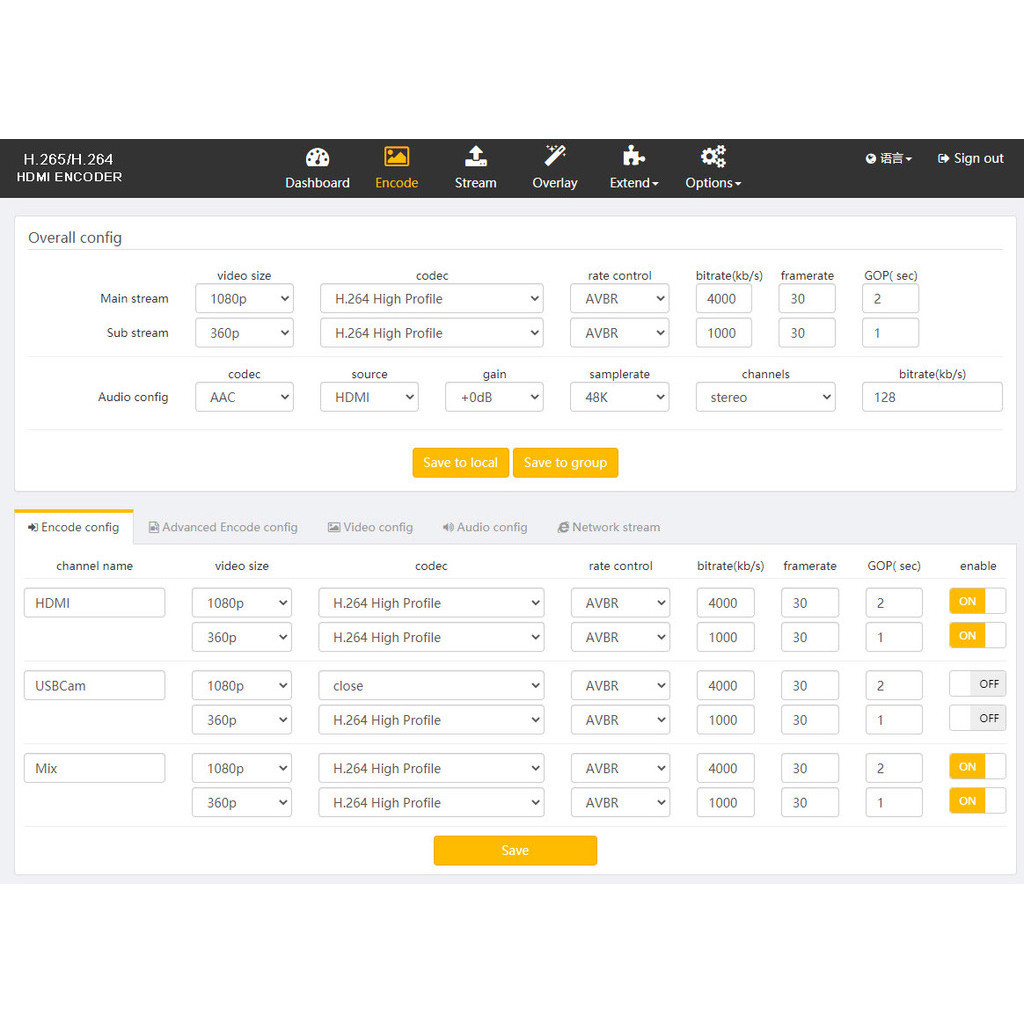Open the Network stream tab
The height and width of the screenshot is (1024, 1024).
pyautogui.click(x=608, y=528)
